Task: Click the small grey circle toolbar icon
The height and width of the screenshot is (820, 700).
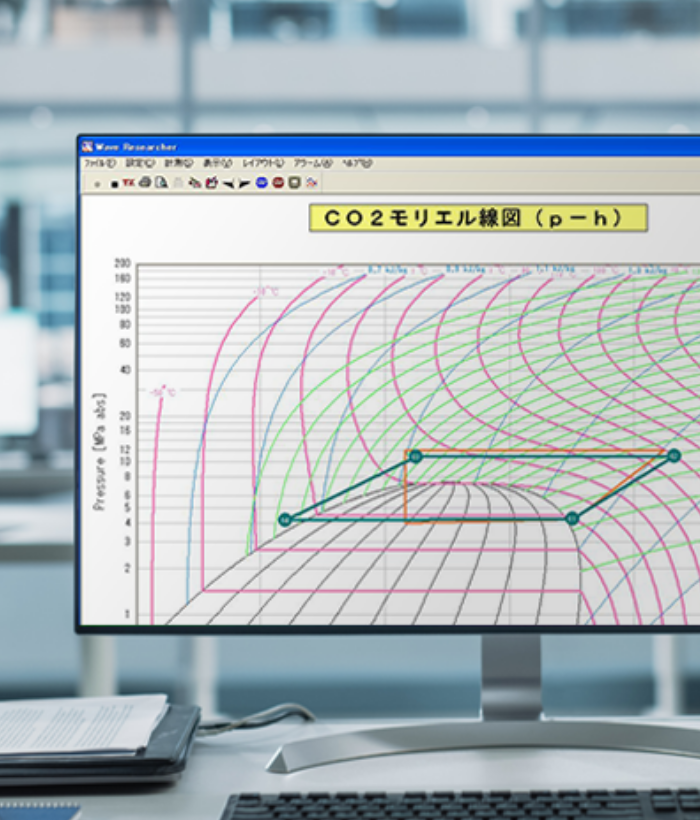Action: coord(97,184)
